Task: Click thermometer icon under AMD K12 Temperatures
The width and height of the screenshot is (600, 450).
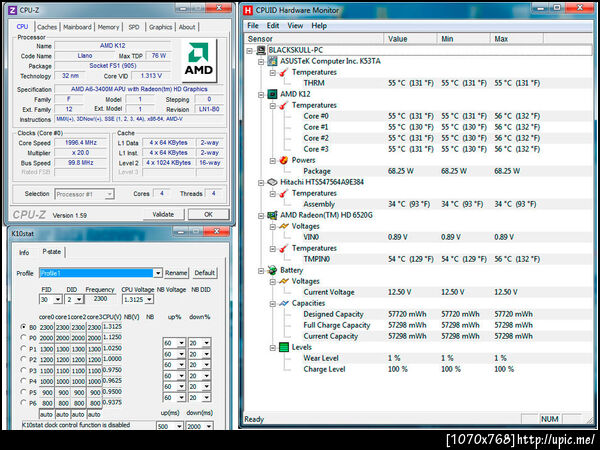Action: pos(284,105)
